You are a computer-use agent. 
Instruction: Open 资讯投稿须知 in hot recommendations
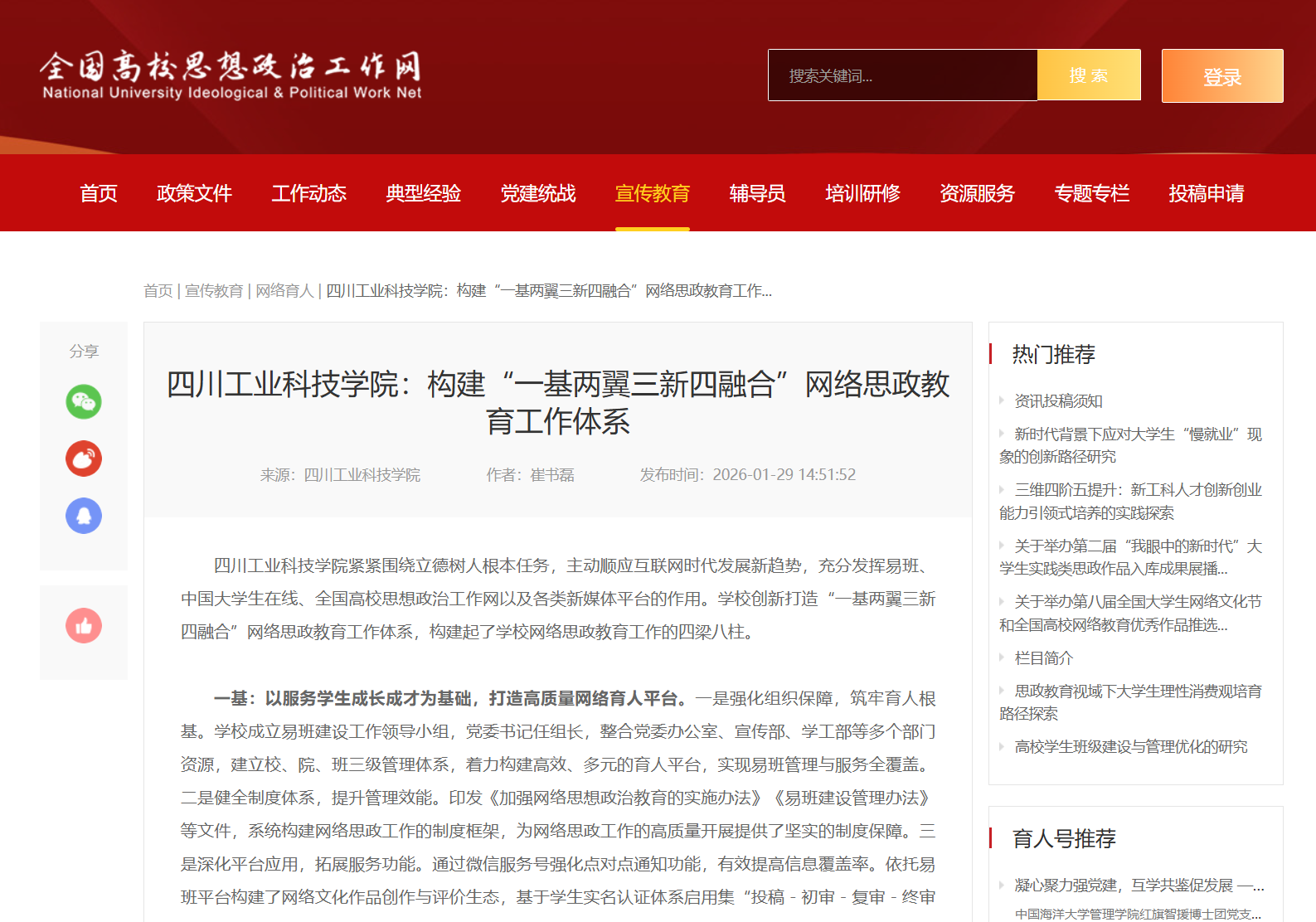coord(1058,401)
